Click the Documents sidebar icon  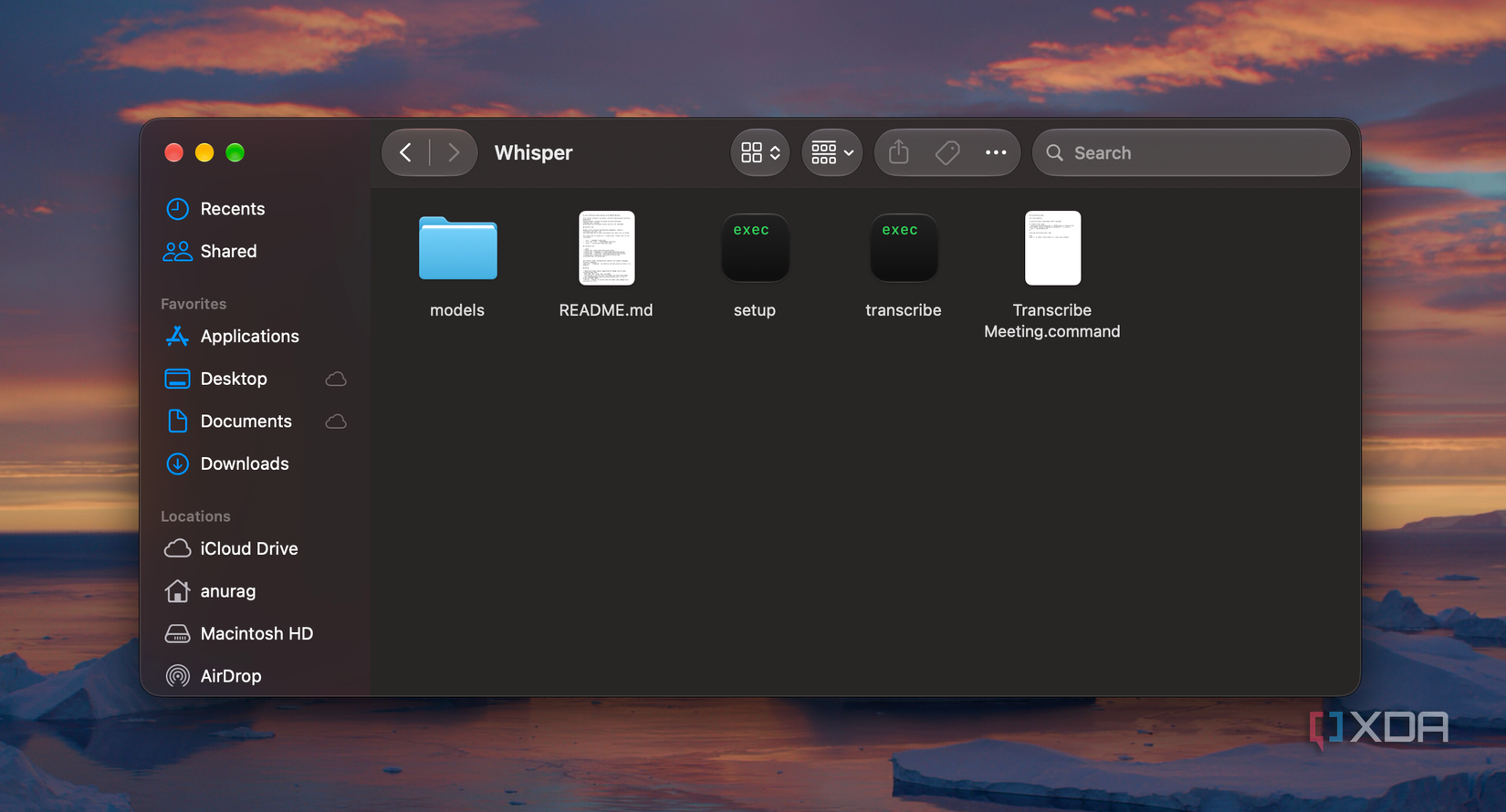(178, 421)
